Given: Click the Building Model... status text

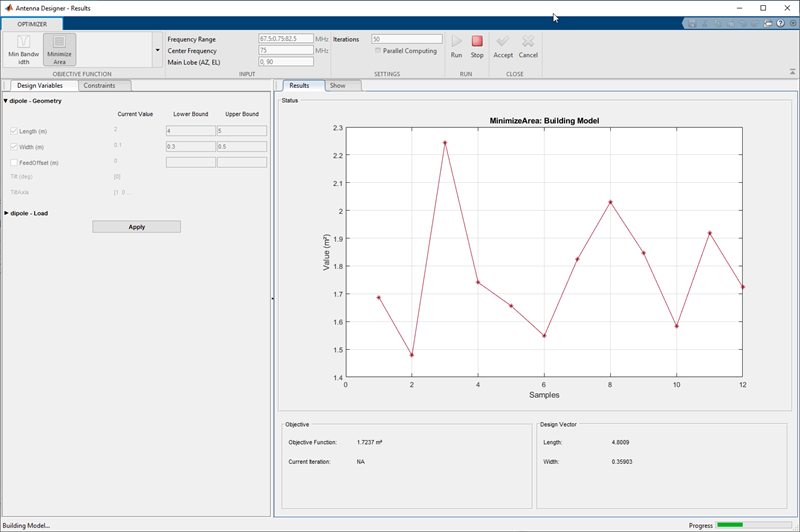Looking at the screenshot, I should click(26, 525).
